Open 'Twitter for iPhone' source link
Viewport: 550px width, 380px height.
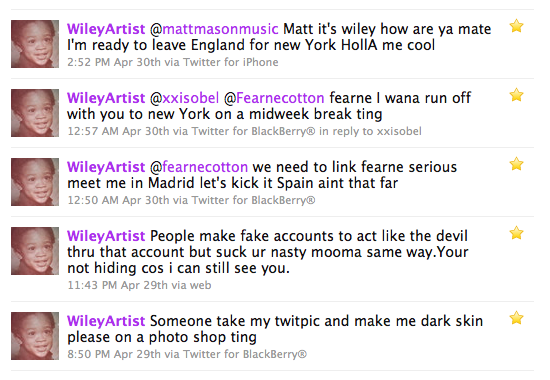pyautogui.click(x=231, y=62)
